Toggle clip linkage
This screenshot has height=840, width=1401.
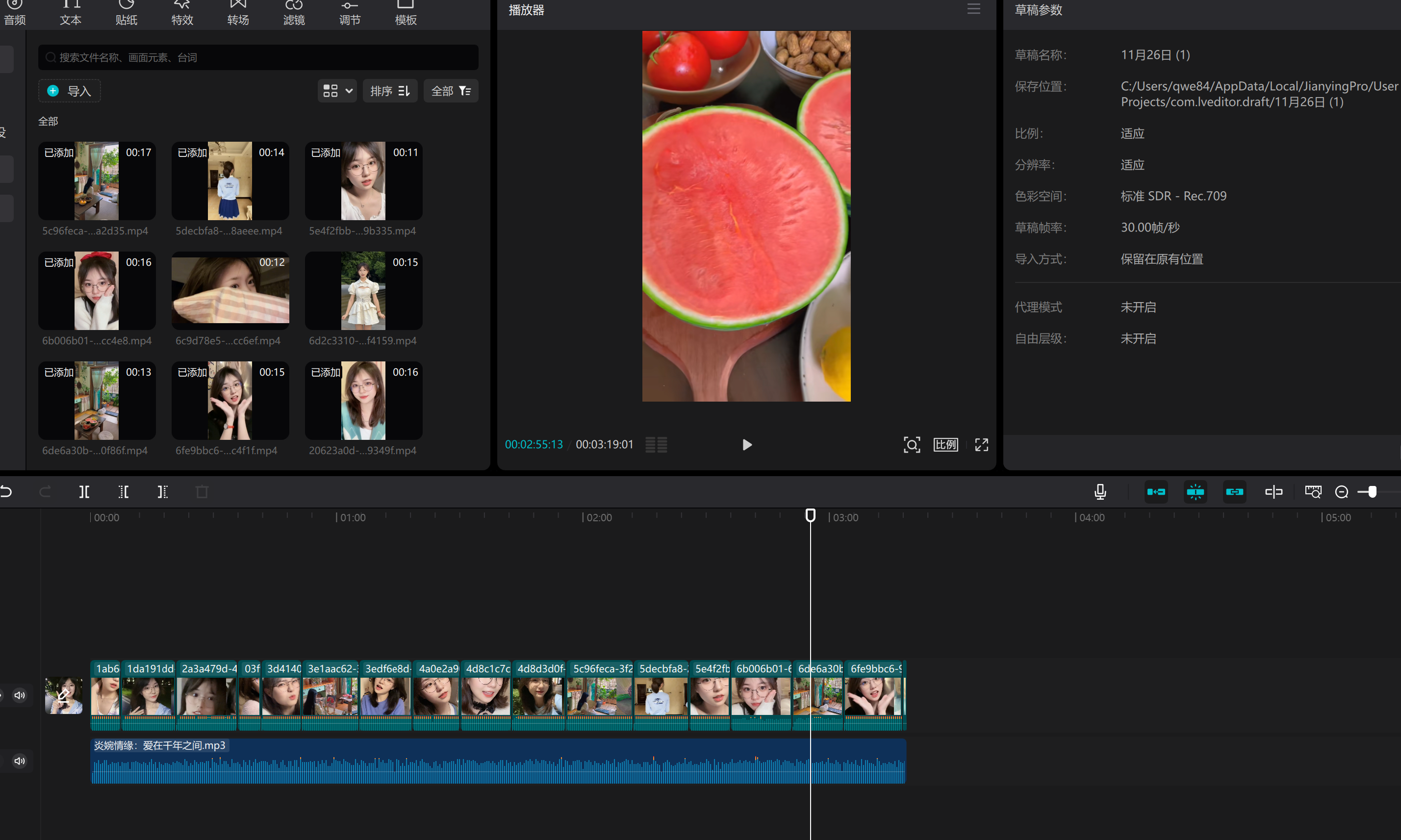(x=1235, y=492)
